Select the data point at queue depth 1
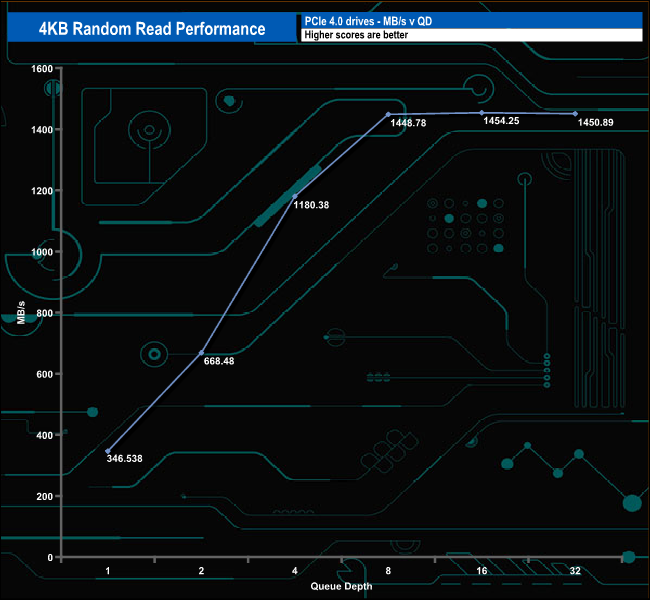 (x=108, y=451)
